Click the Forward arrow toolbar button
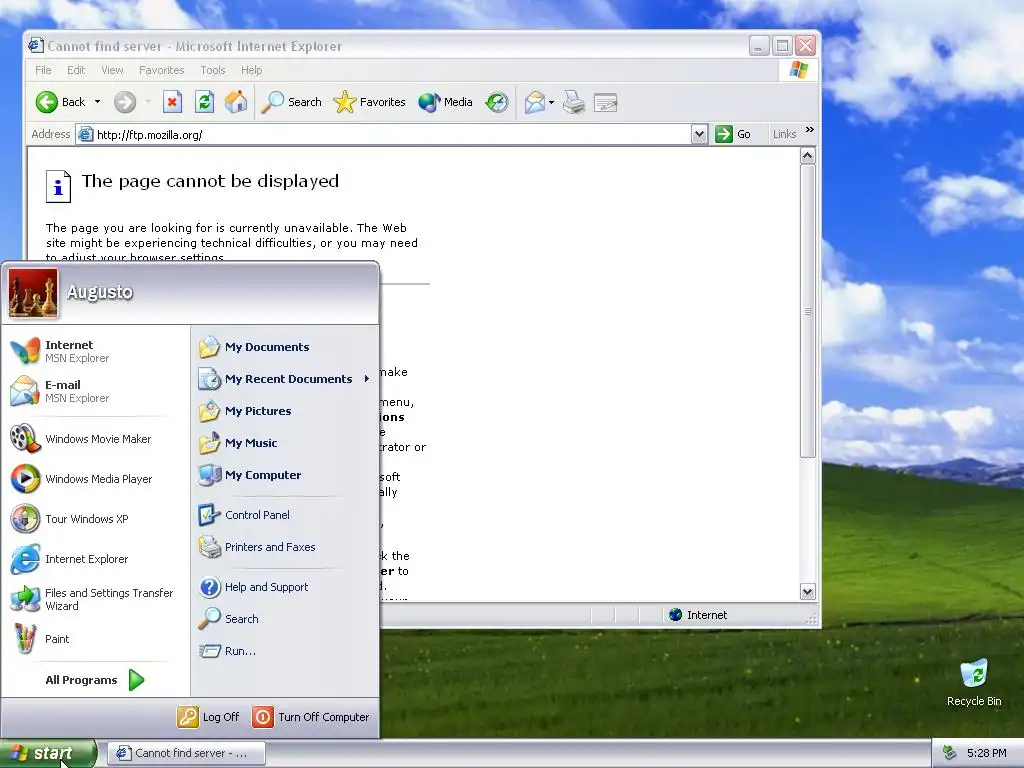1024x768 pixels. (125, 102)
